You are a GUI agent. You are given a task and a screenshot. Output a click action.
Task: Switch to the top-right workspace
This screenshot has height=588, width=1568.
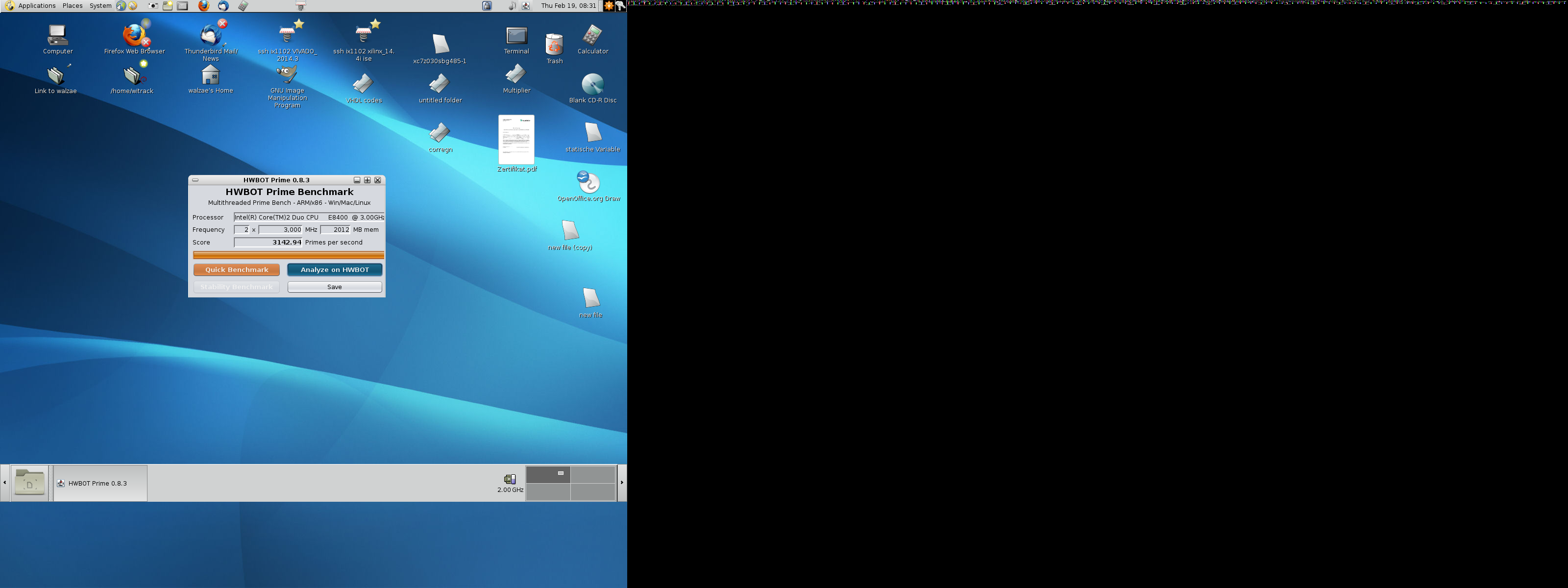tap(593, 475)
